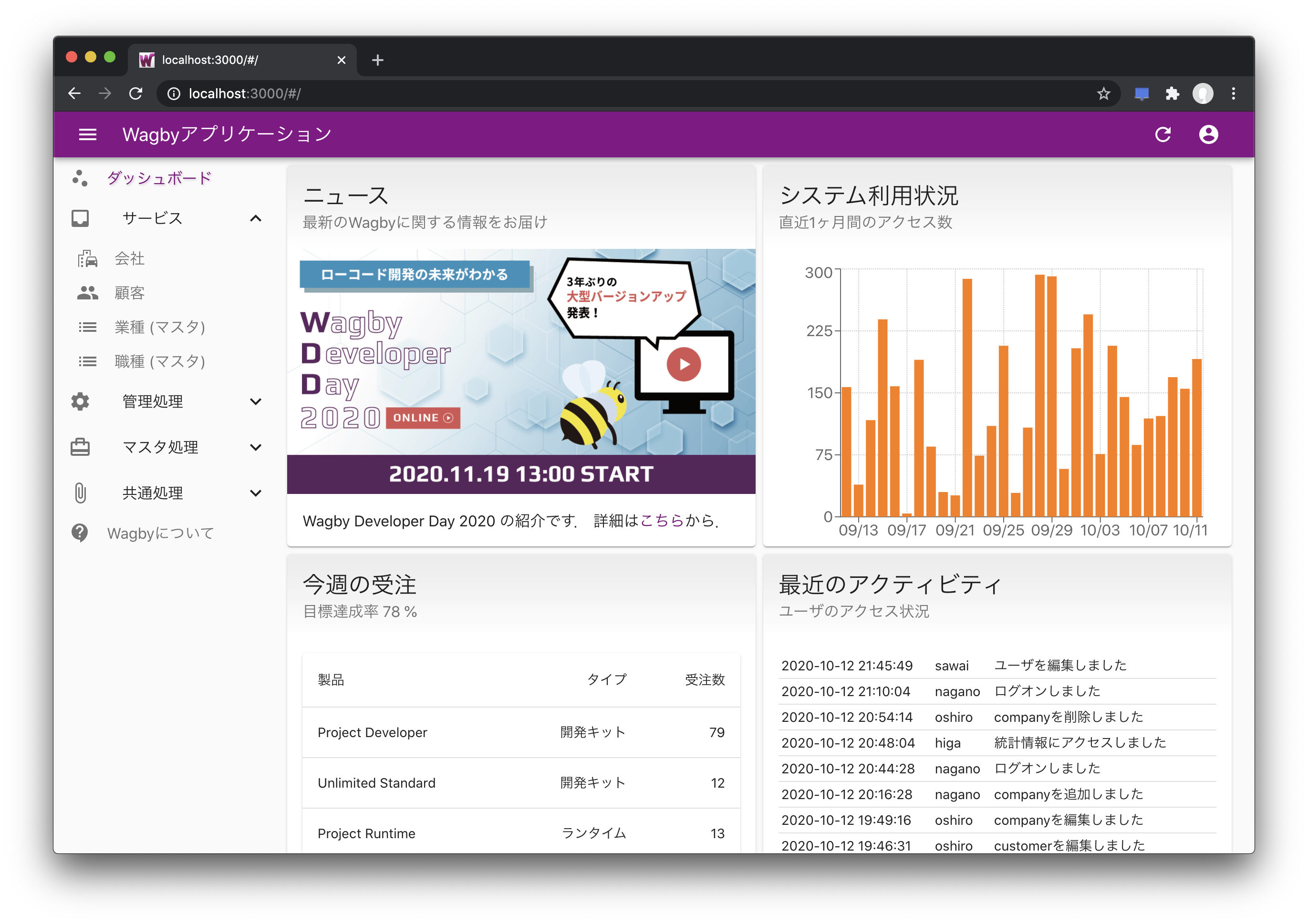Click the Wagbyアプリケーション title

pos(227,134)
